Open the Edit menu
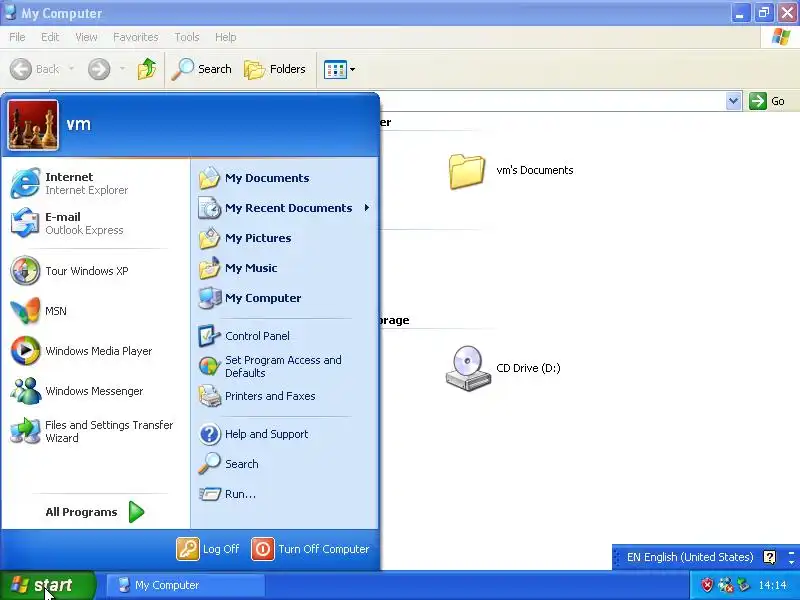This screenshot has height=600, width=800. [50, 37]
